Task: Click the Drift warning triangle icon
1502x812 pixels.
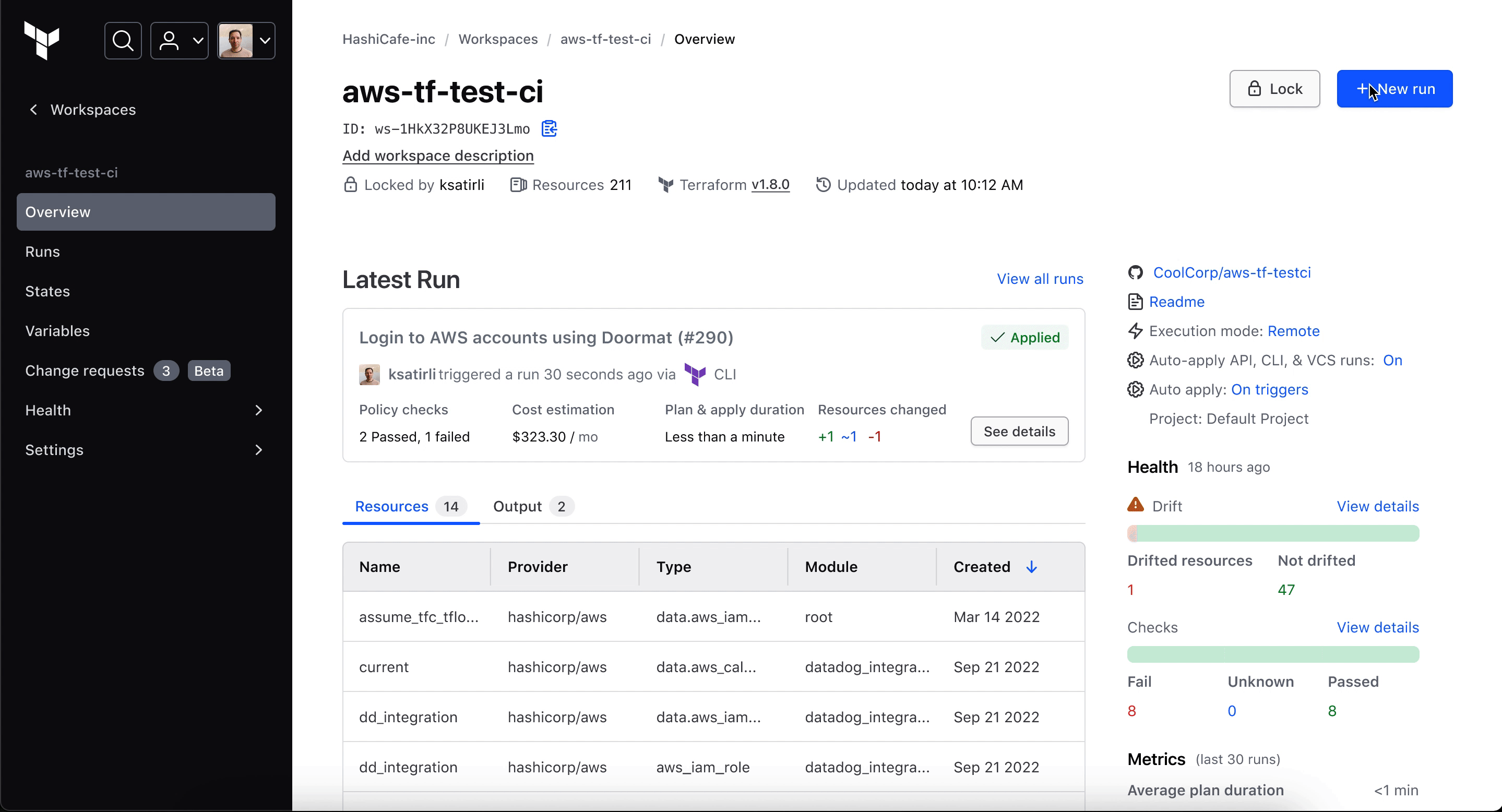Action: 1135,505
